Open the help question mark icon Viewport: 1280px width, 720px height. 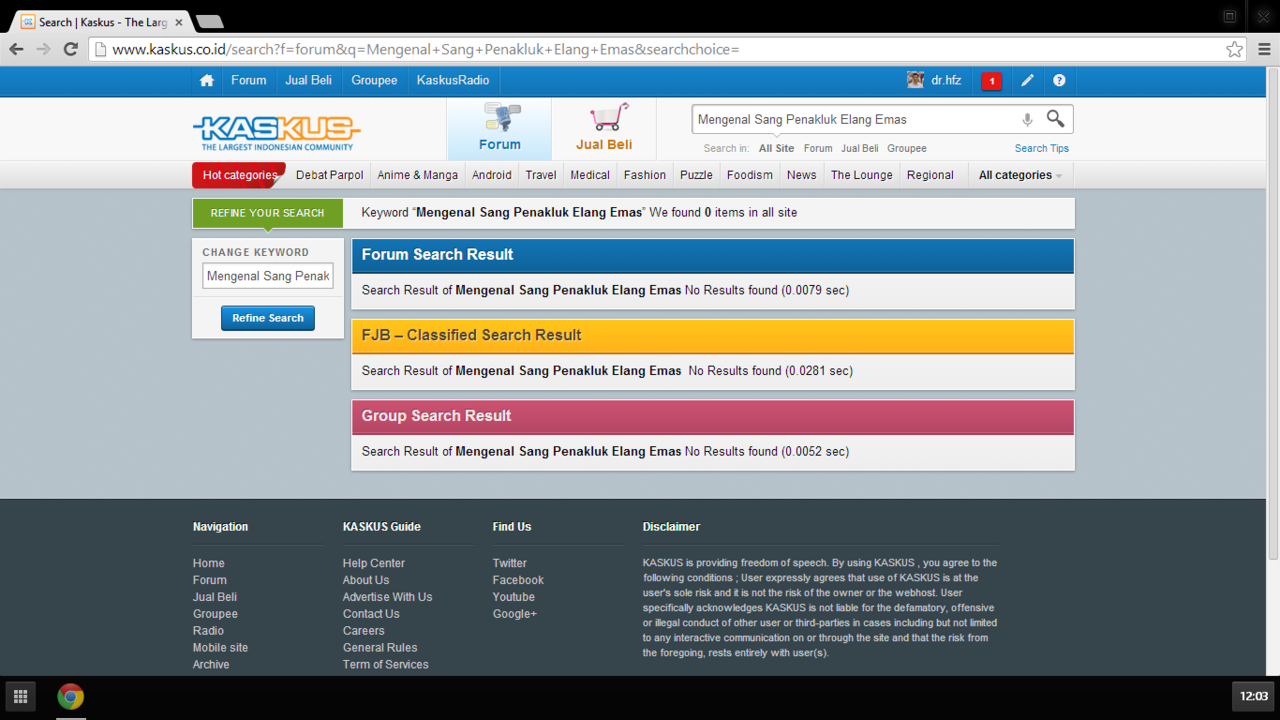[x=1059, y=81]
